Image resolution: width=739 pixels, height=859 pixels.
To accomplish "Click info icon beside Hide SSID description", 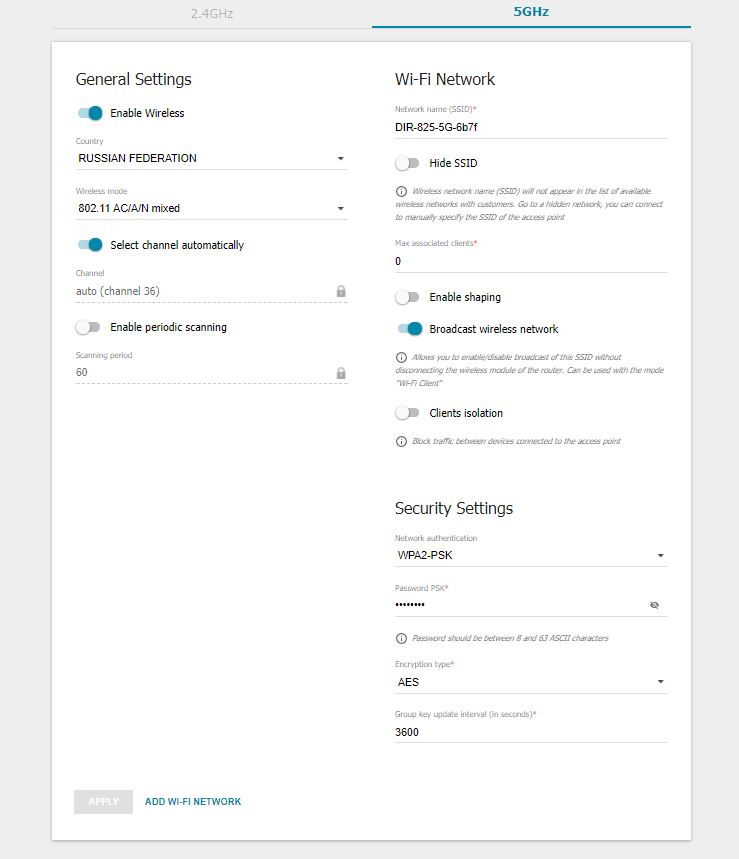I will coord(402,191).
